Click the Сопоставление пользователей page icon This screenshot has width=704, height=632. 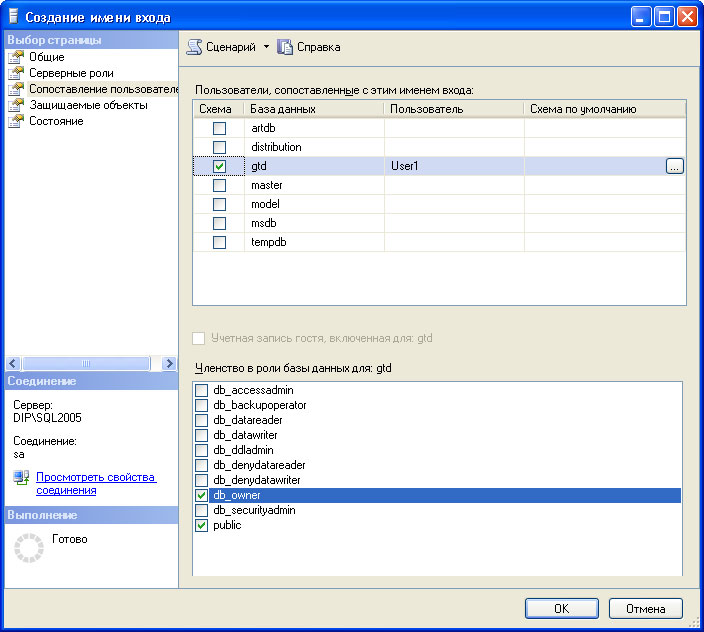[16, 89]
